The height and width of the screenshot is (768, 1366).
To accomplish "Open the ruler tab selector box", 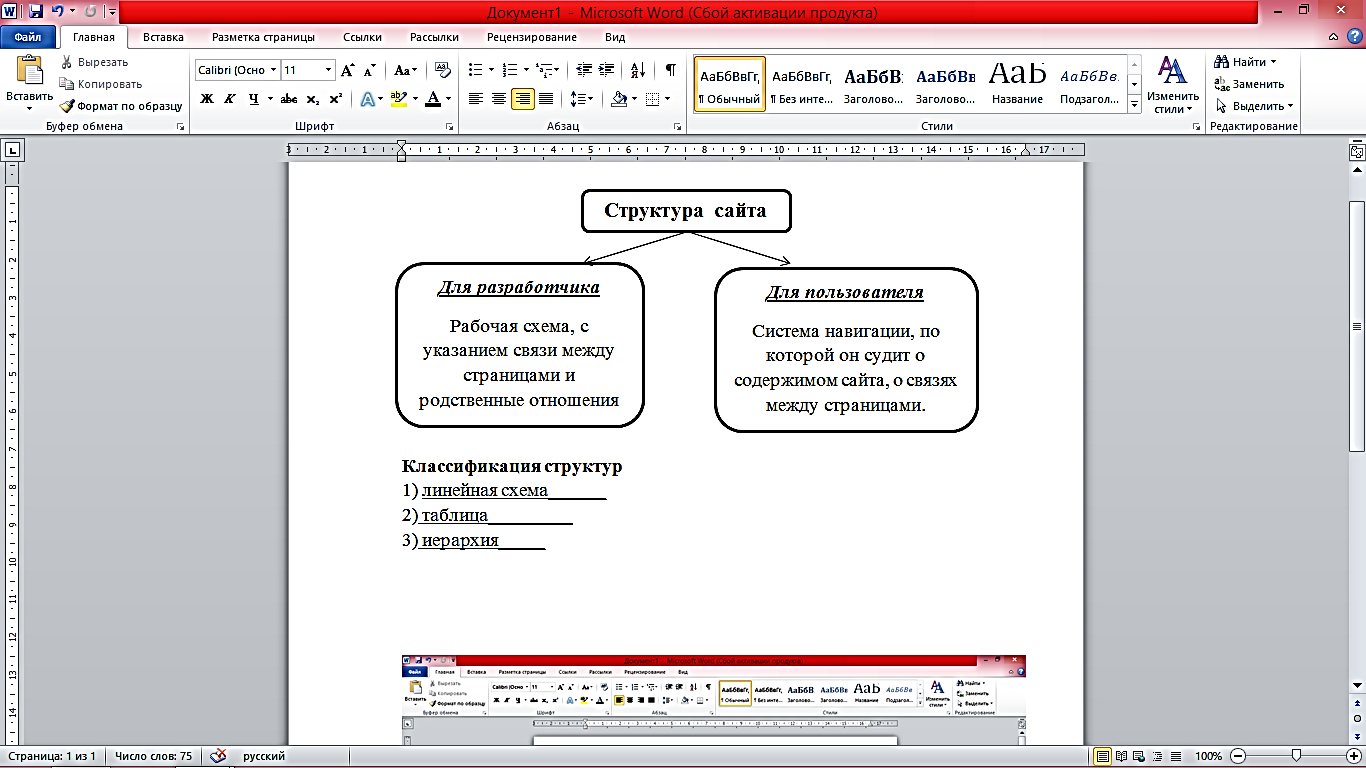I will pyautogui.click(x=13, y=151).
